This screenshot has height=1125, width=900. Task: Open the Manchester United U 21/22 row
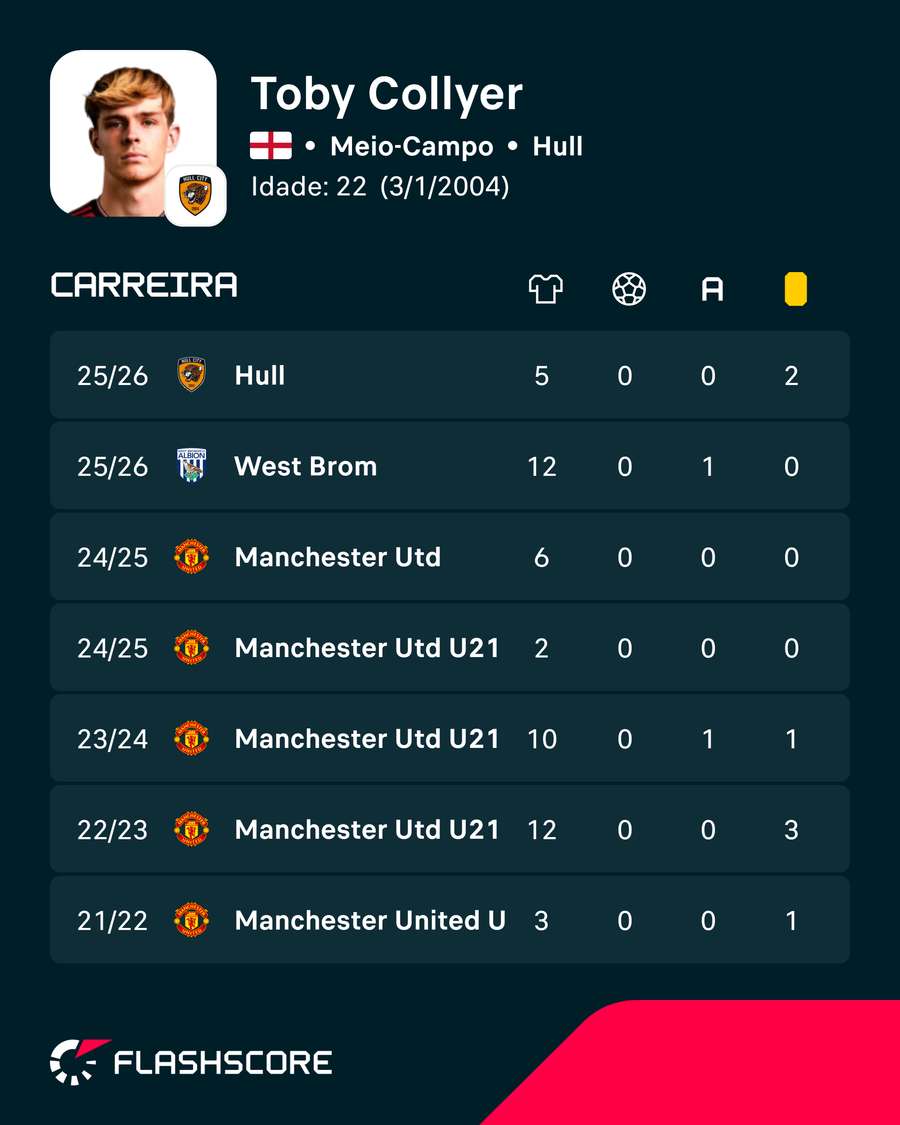pyautogui.click(x=450, y=920)
